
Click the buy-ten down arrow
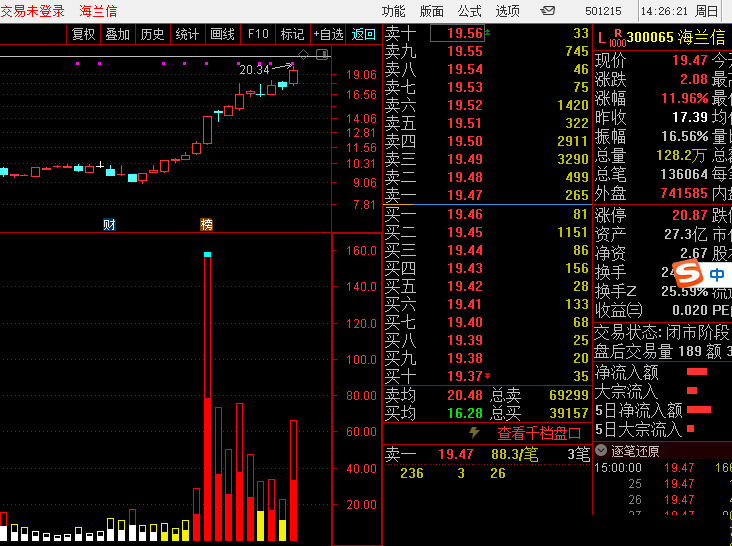click(x=487, y=376)
